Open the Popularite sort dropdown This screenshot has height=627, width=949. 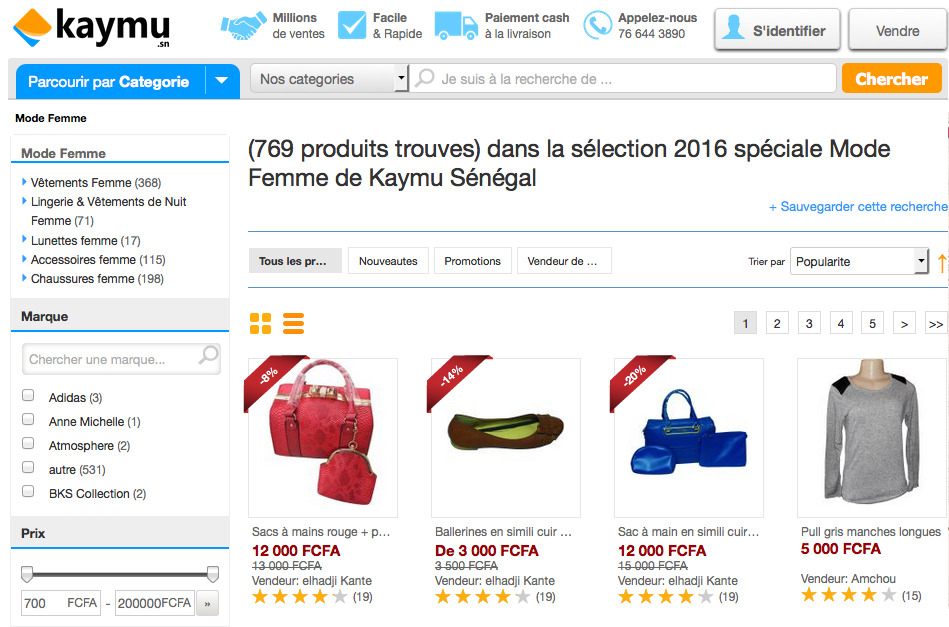[x=859, y=261]
